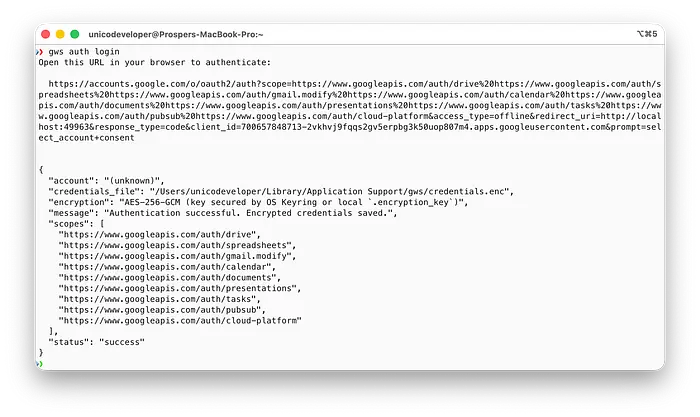Click the green prompt chevron at bottom
Screen dimensions: 700x417
click(x=40, y=364)
